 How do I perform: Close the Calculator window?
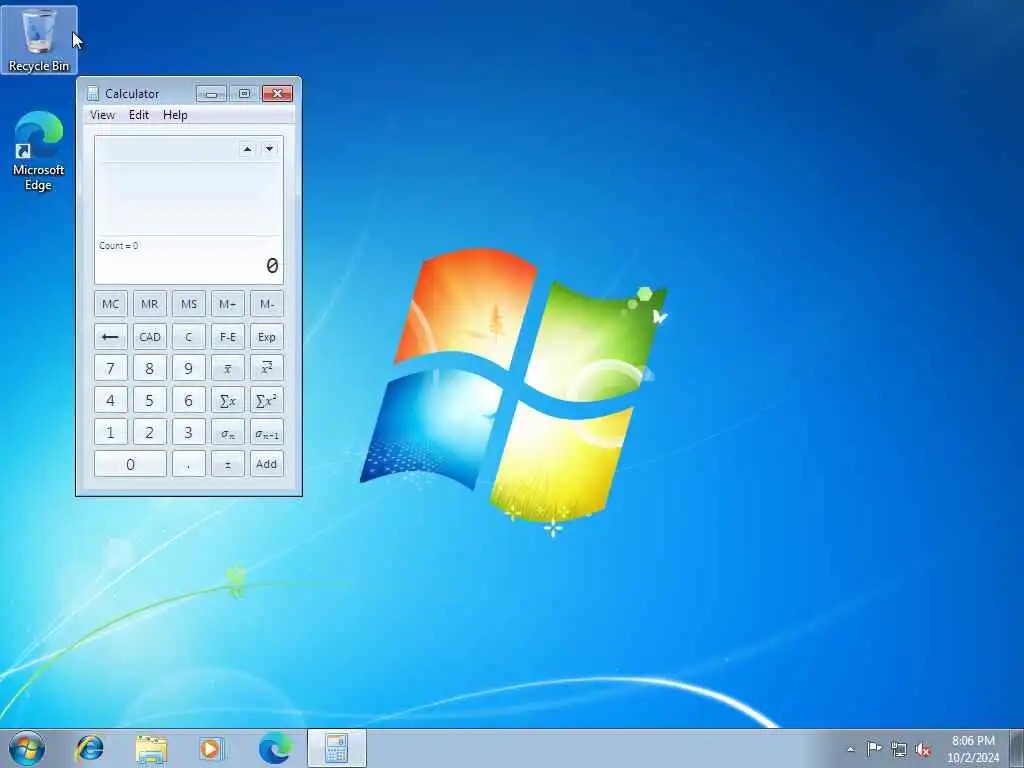tap(278, 94)
